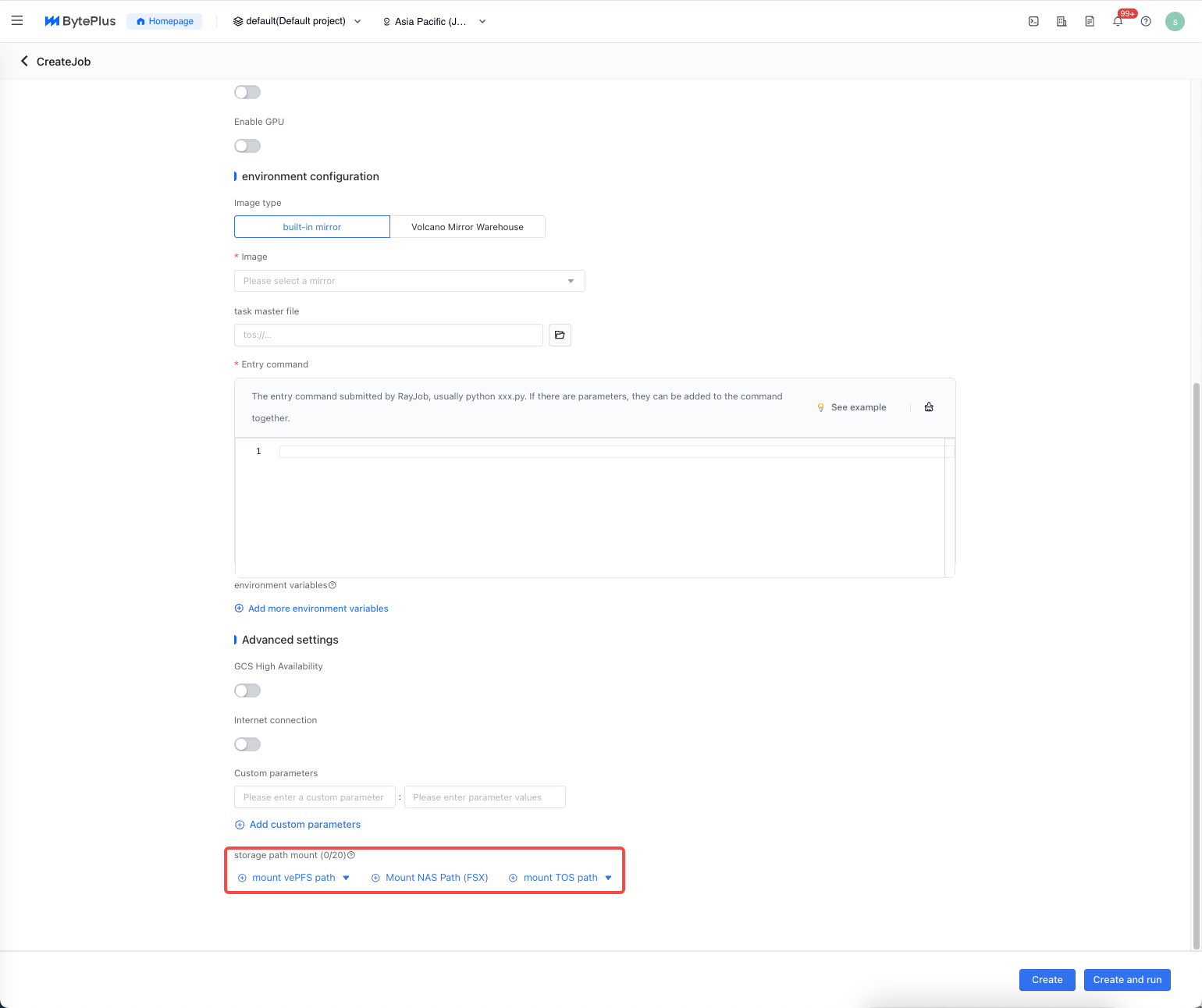Select the built-in mirror tab
Viewport: 1202px width, 1008px height.
(x=311, y=227)
